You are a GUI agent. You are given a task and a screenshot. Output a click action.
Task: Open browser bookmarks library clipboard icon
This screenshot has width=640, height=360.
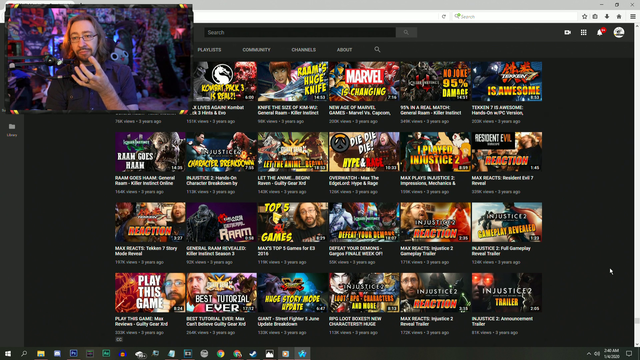595,17
